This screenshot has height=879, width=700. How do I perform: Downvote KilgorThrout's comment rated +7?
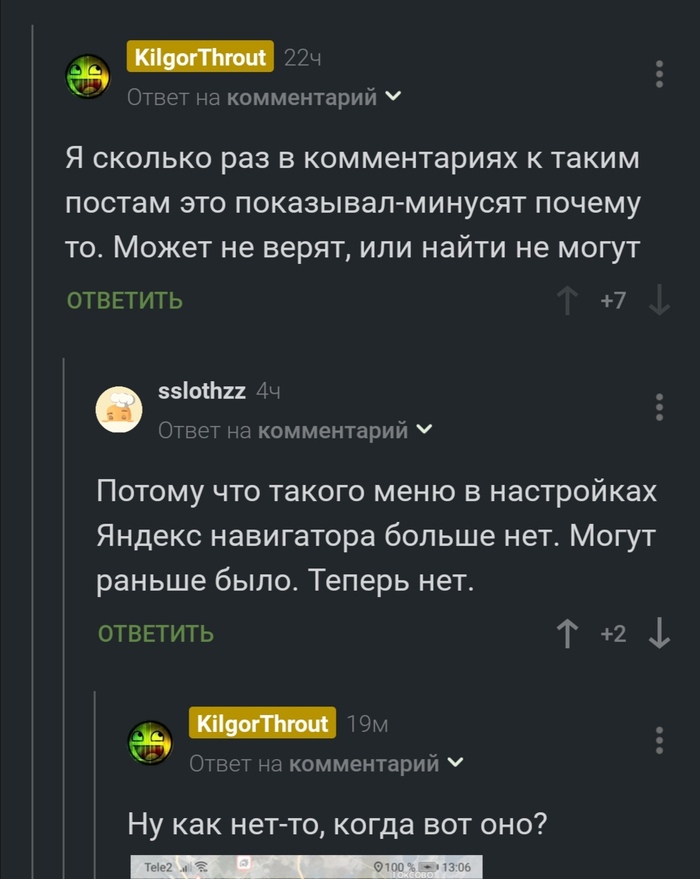coord(659,300)
